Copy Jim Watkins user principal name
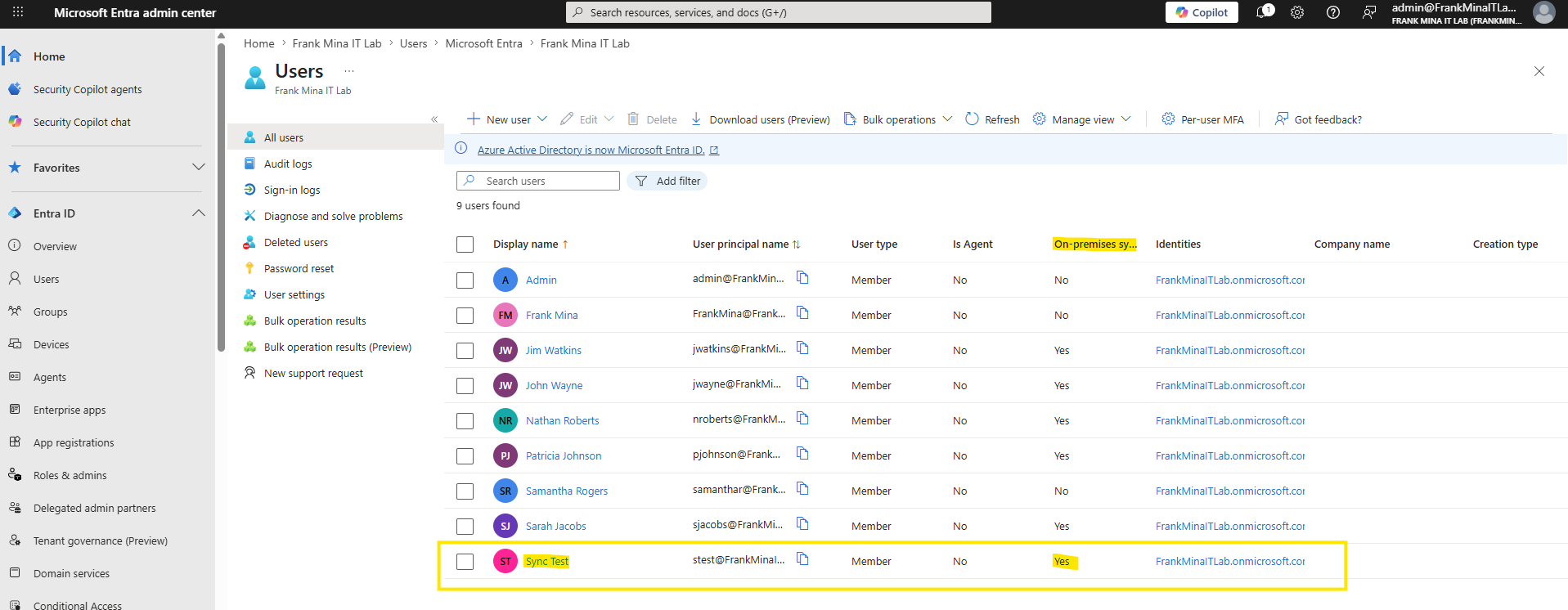Image resolution: width=1568 pixels, height=610 pixels. 802,348
